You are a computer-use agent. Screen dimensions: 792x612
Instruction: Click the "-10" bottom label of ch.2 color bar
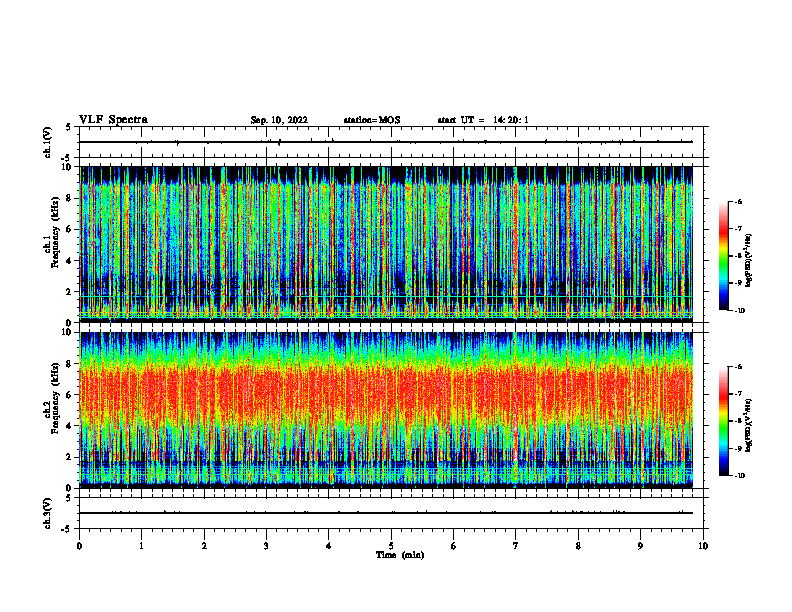(x=740, y=476)
